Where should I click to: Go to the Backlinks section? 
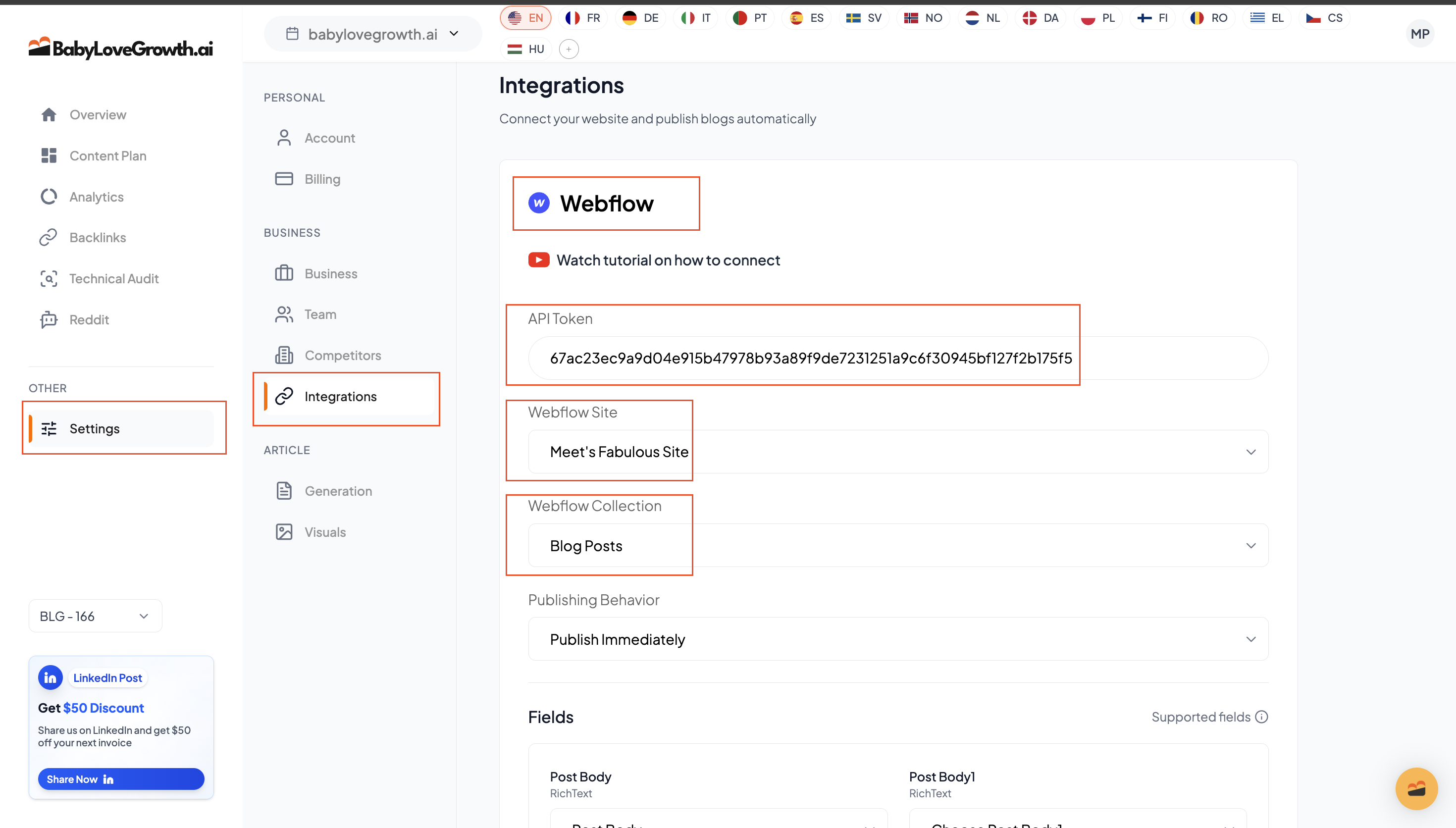coord(97,238)
